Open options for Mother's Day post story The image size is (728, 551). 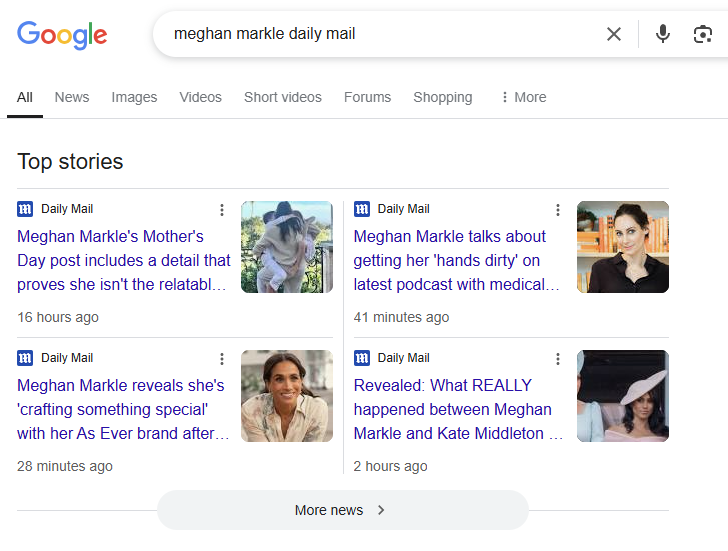(x=222, y=210)
